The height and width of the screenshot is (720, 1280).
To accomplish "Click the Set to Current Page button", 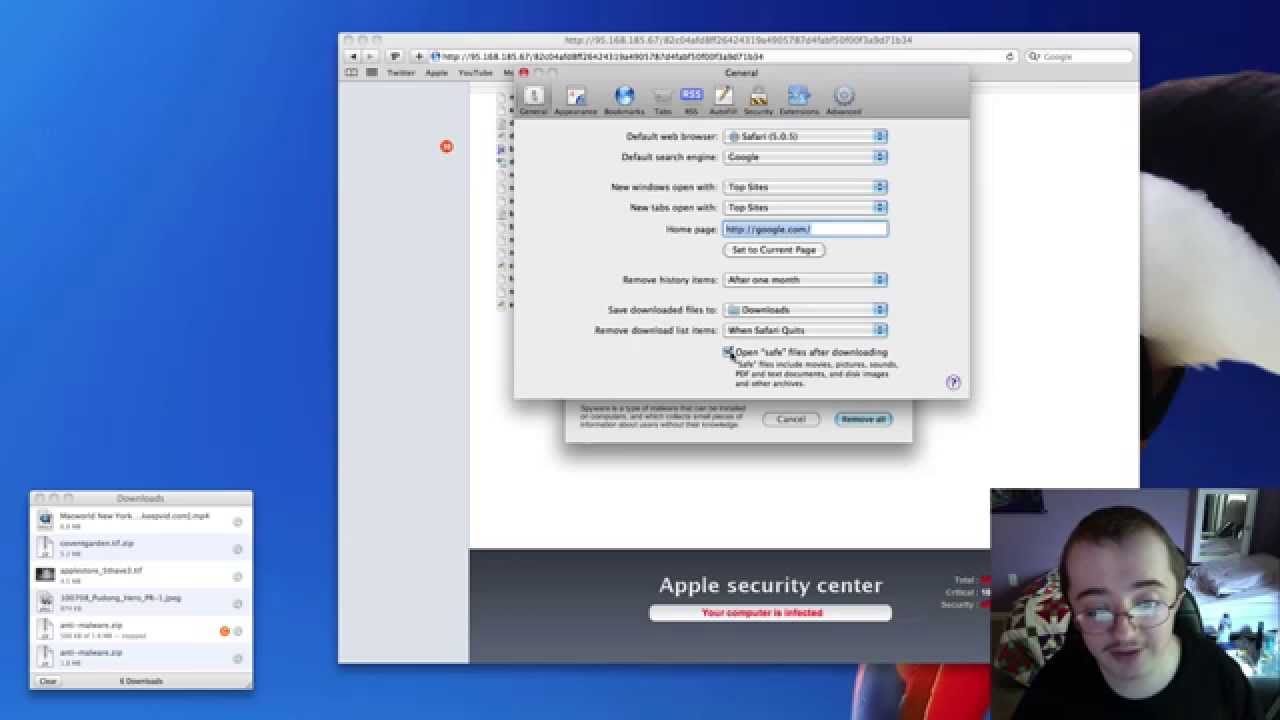I will [x=773, y=250].
